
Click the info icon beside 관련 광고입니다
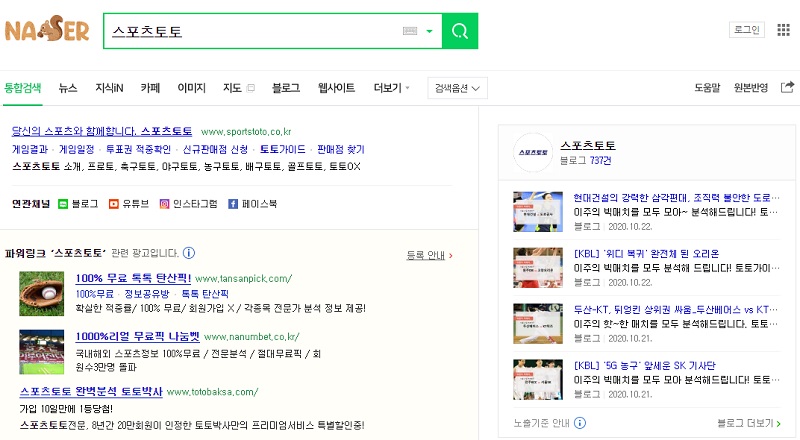189,253
